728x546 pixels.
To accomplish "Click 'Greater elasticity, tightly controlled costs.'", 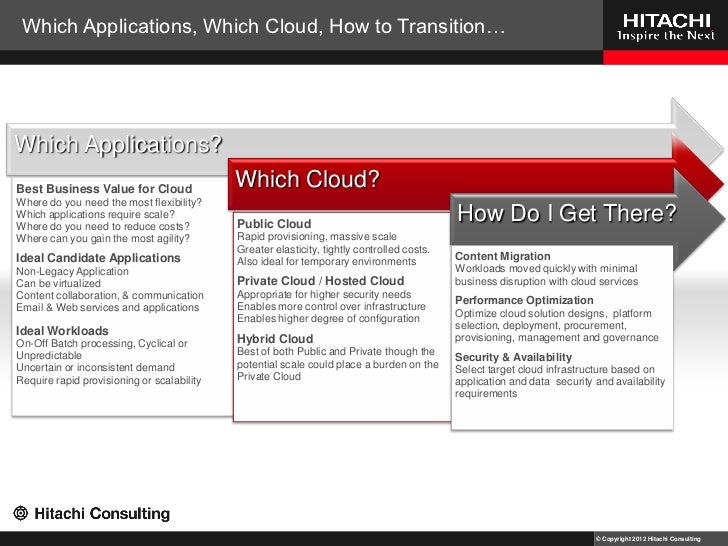I will coord(333,249).
